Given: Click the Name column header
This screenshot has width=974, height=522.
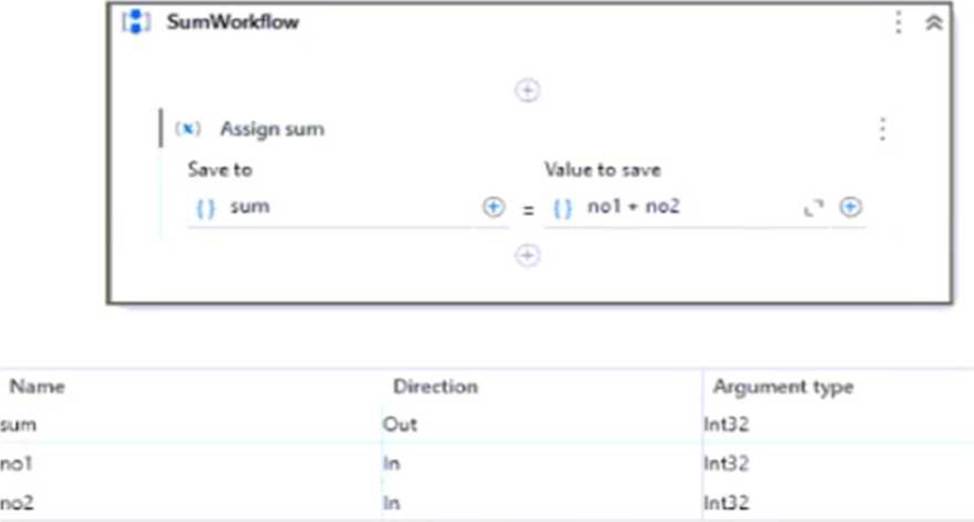Looking at the screenshot, I should pyautogui.click(x=37, y=387).
